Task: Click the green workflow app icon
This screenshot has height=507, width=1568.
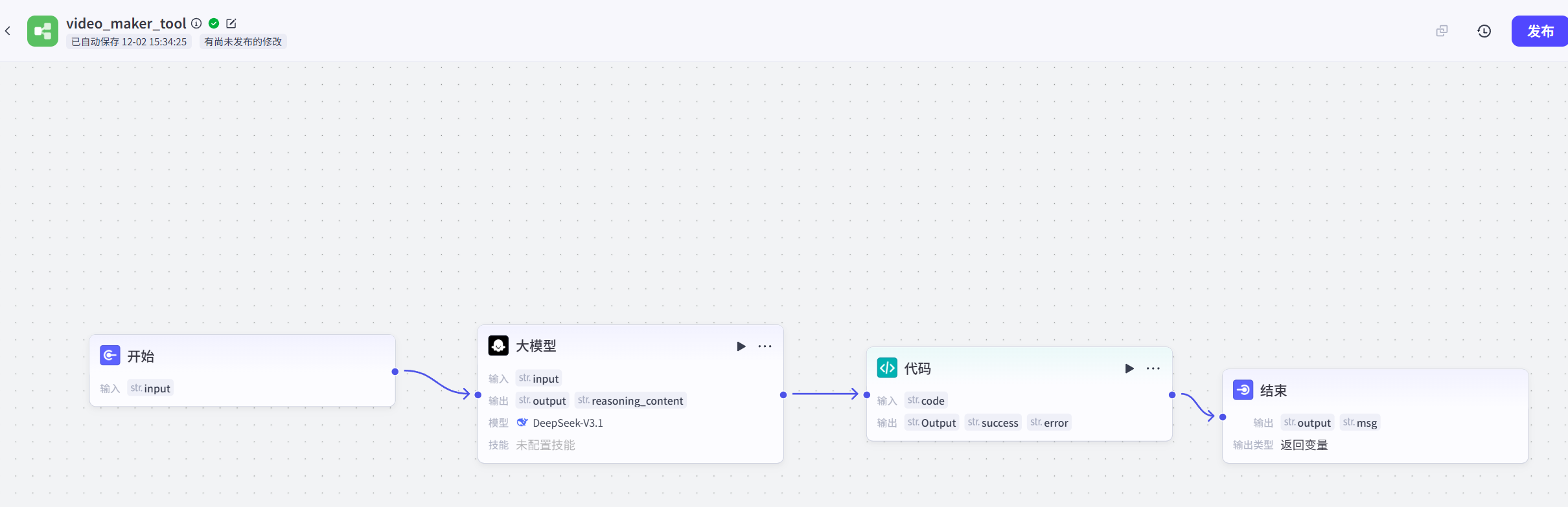Action: [x=43, y=31]
